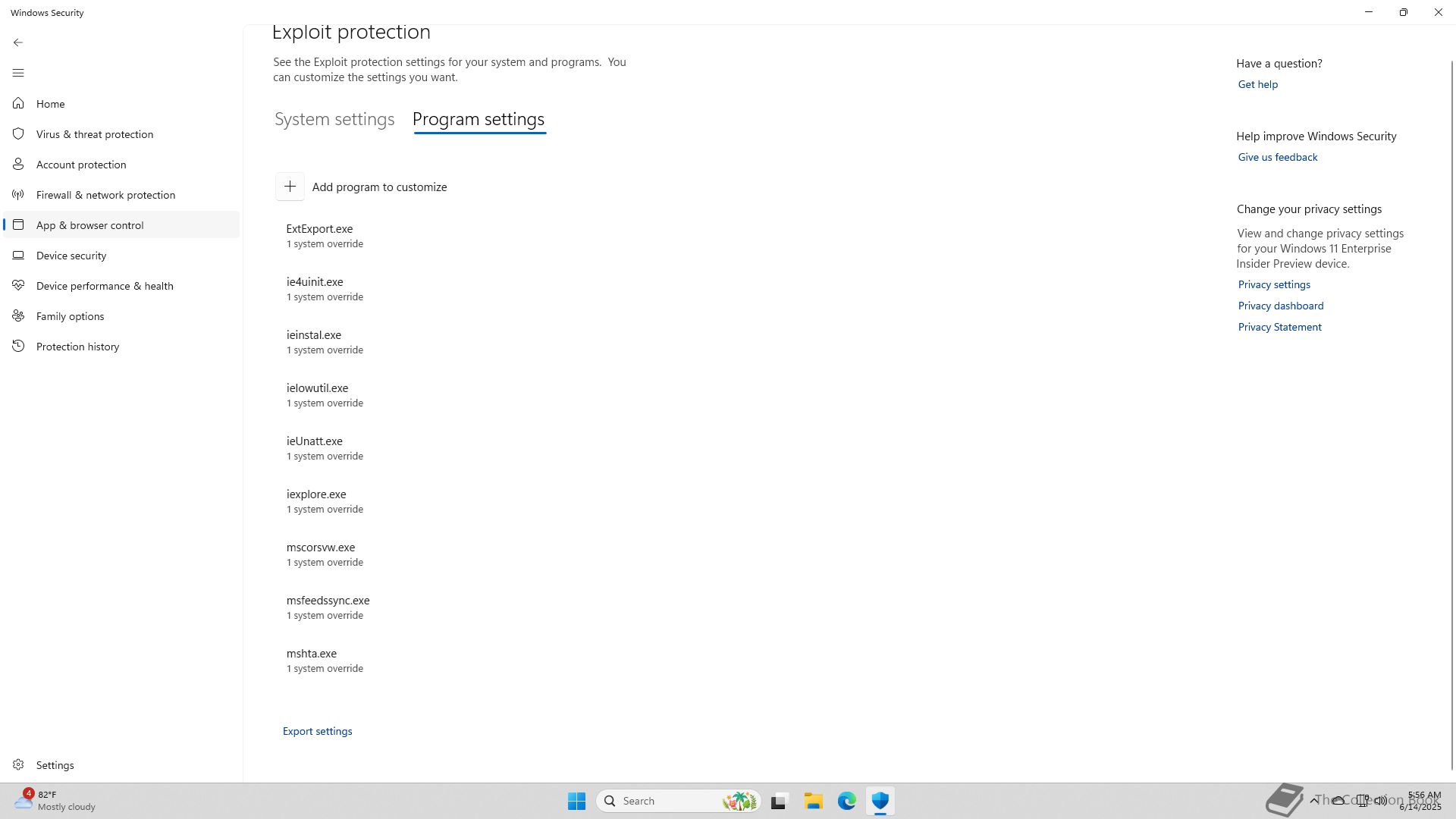Click Device performance & health heart icon
Viewport: 1456px width, 819px height.
click(x=18, y=285)
